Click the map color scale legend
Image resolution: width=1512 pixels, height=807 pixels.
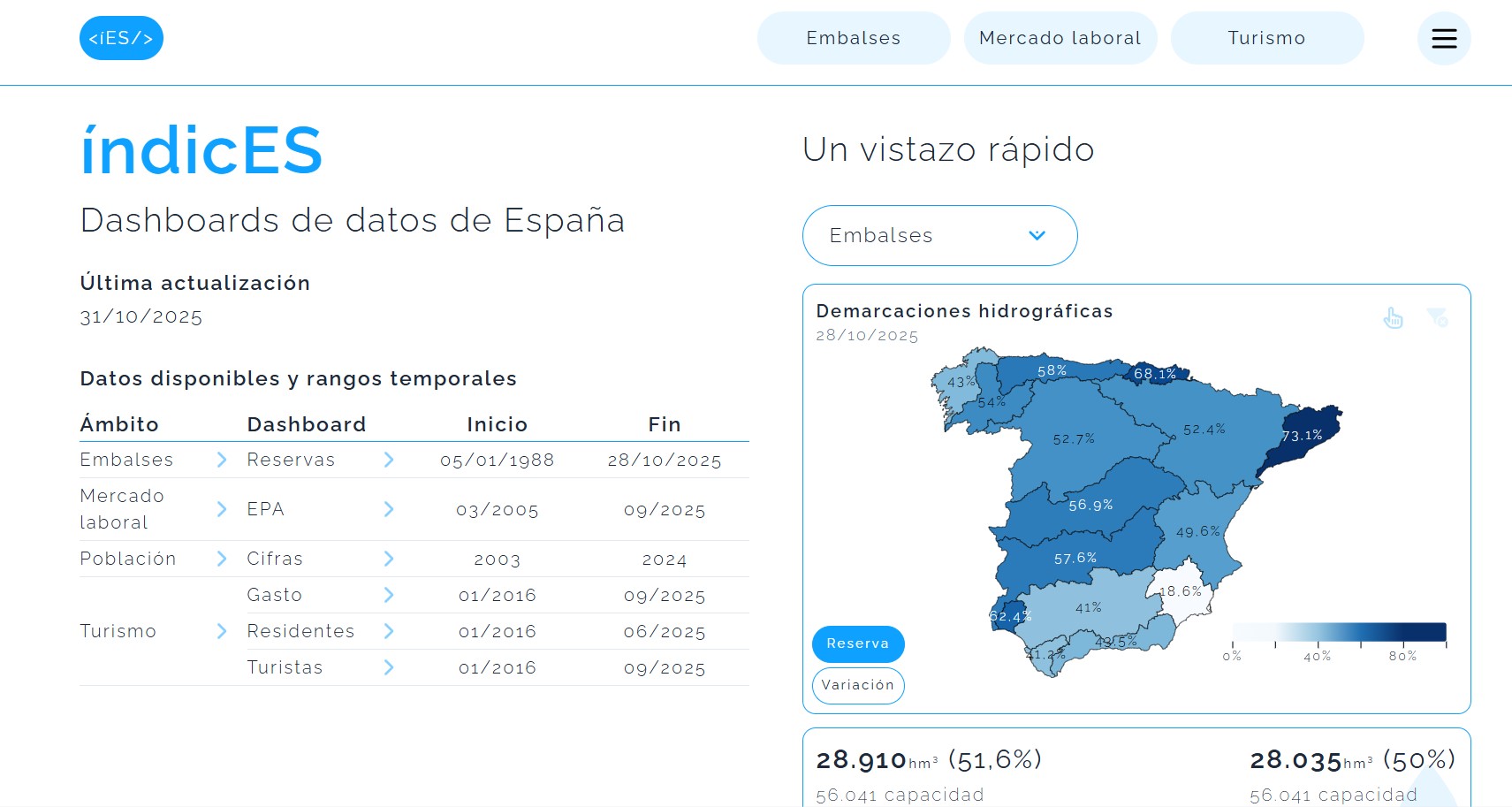[x=1339, y=632]
